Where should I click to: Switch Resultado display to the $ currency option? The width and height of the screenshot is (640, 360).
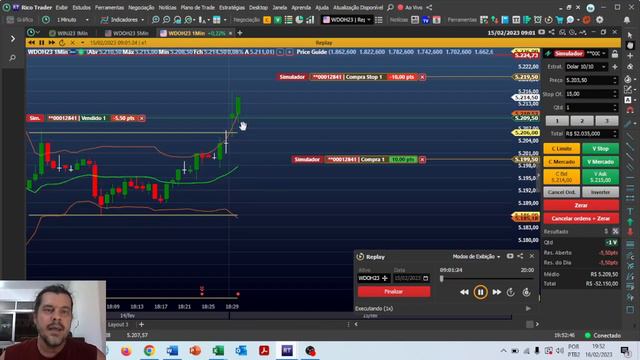pos(606,231)
